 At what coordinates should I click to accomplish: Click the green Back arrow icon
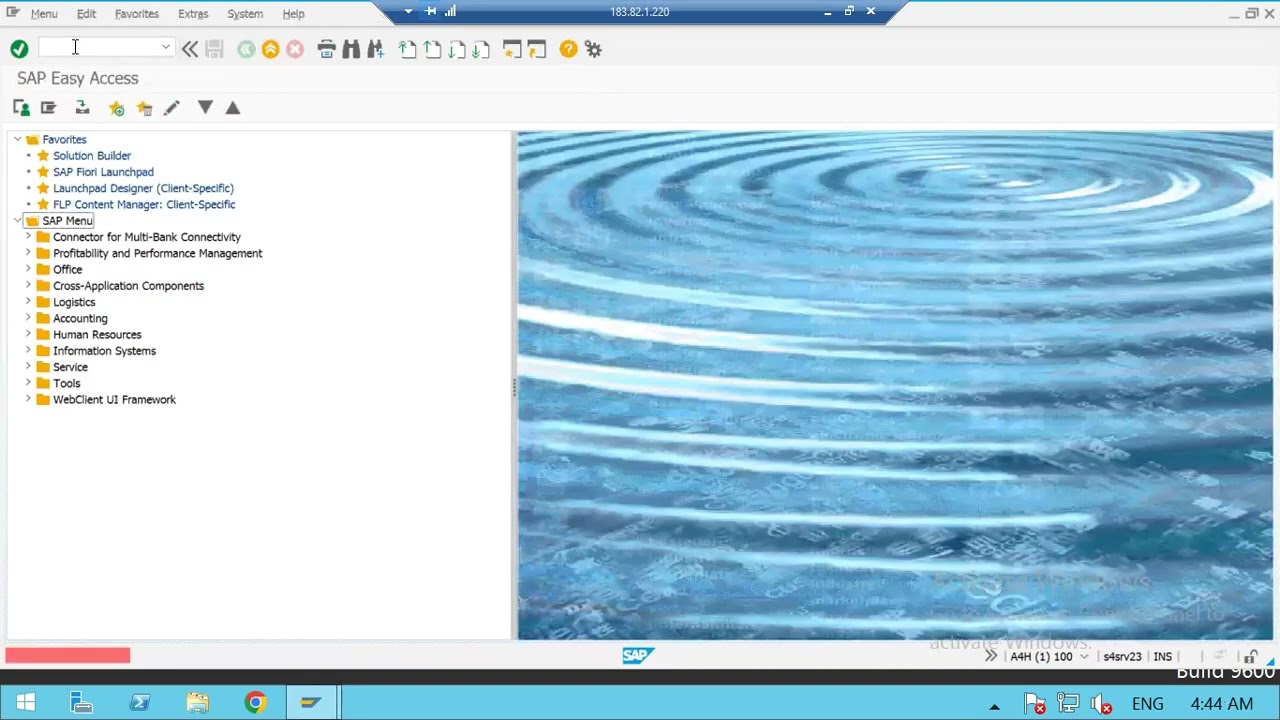tap(246, 49)
